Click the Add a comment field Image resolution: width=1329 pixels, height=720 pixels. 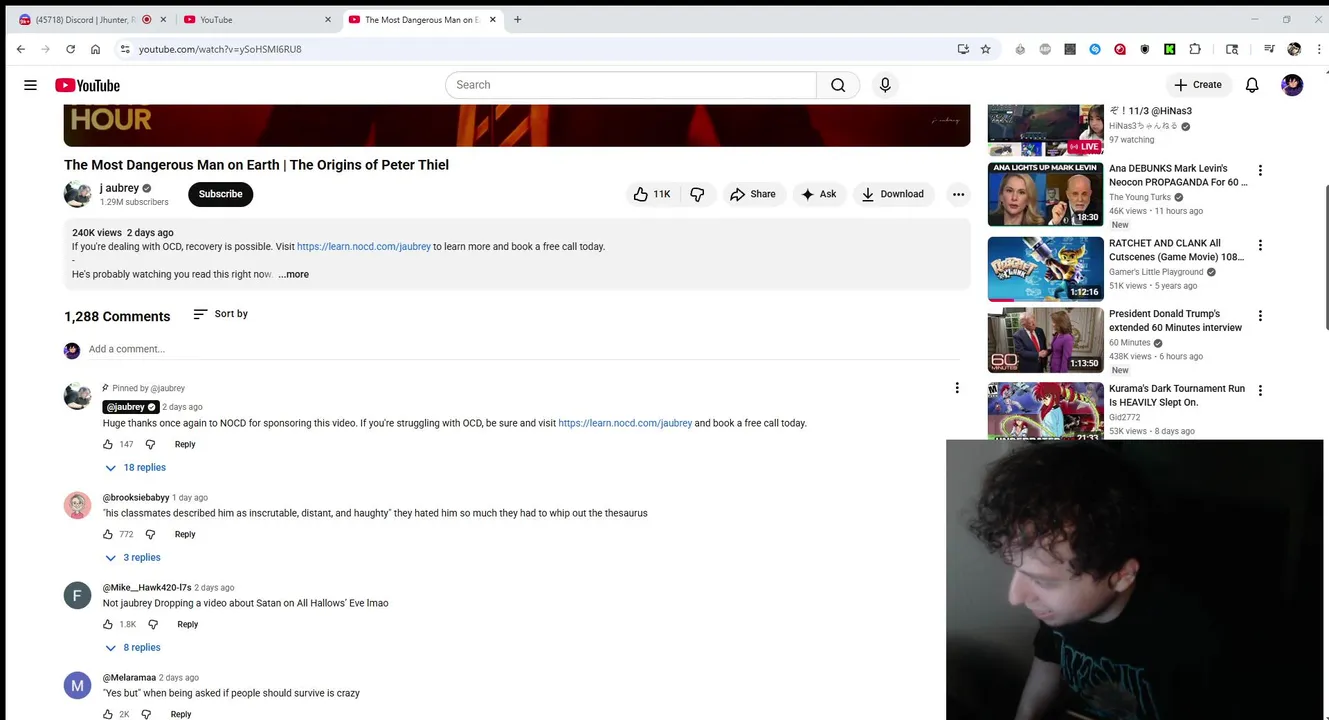click(523, 349)
